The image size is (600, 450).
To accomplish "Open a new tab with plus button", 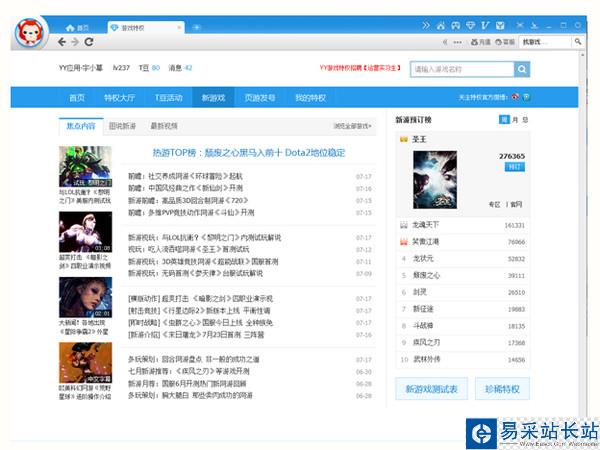I will [x=196, y=27].
